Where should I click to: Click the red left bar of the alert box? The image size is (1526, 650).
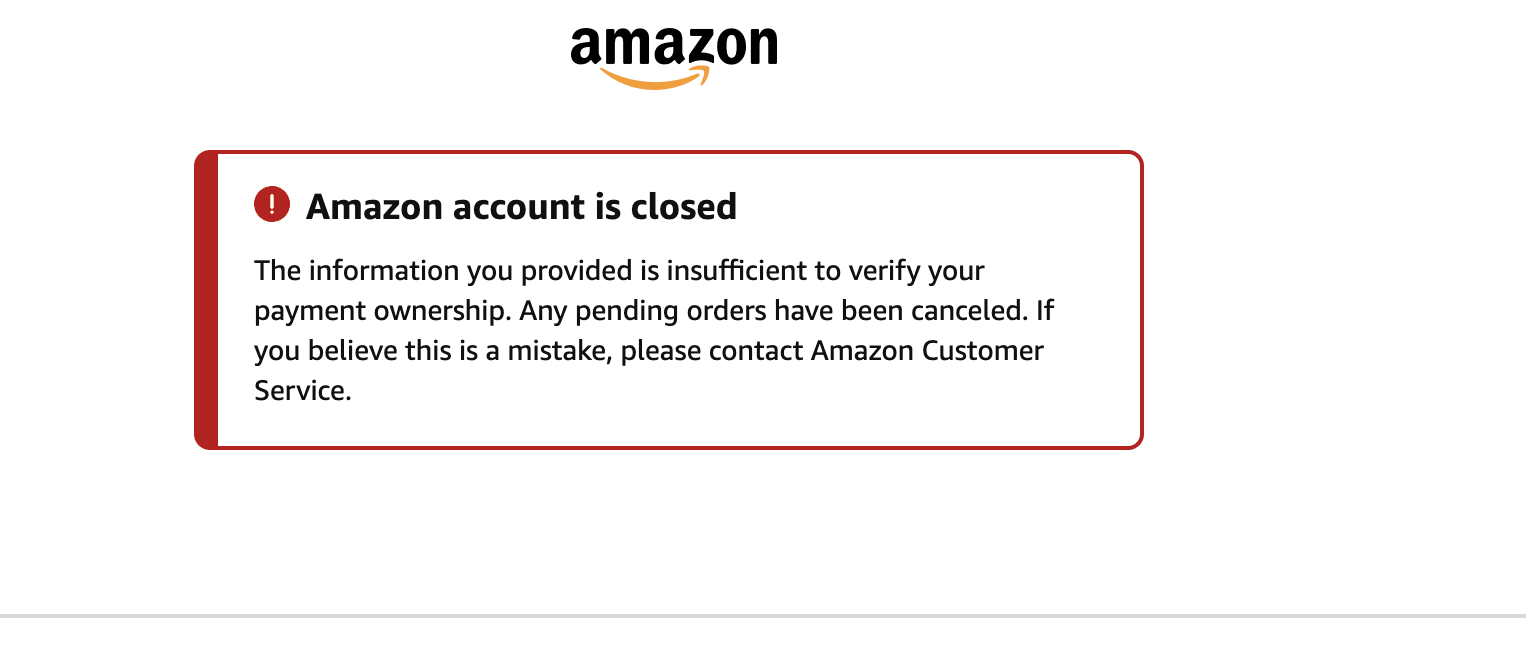click(x=206, y=300)
